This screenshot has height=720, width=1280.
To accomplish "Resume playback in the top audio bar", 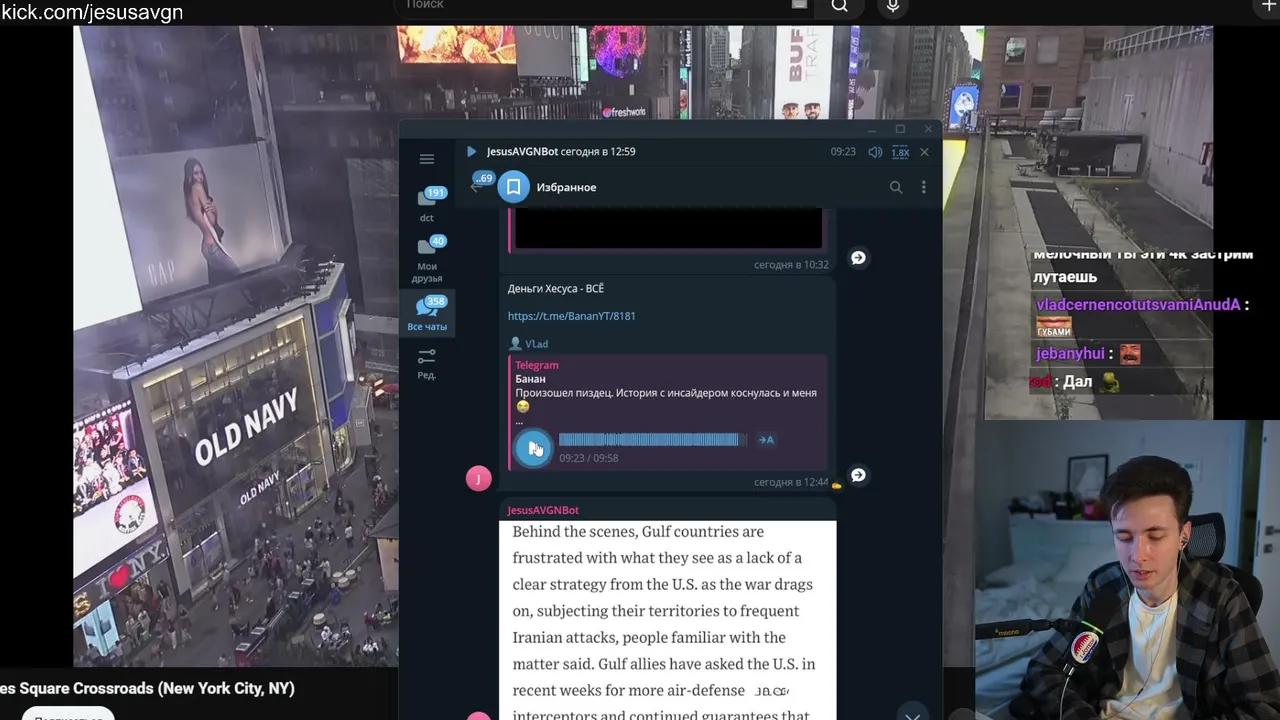I will (x=471, y=152).
